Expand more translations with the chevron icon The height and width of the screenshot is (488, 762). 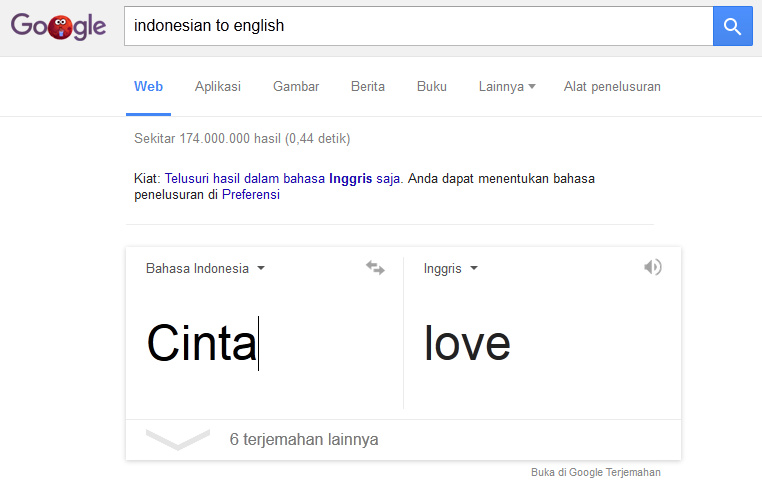click(x=178, y=439)
